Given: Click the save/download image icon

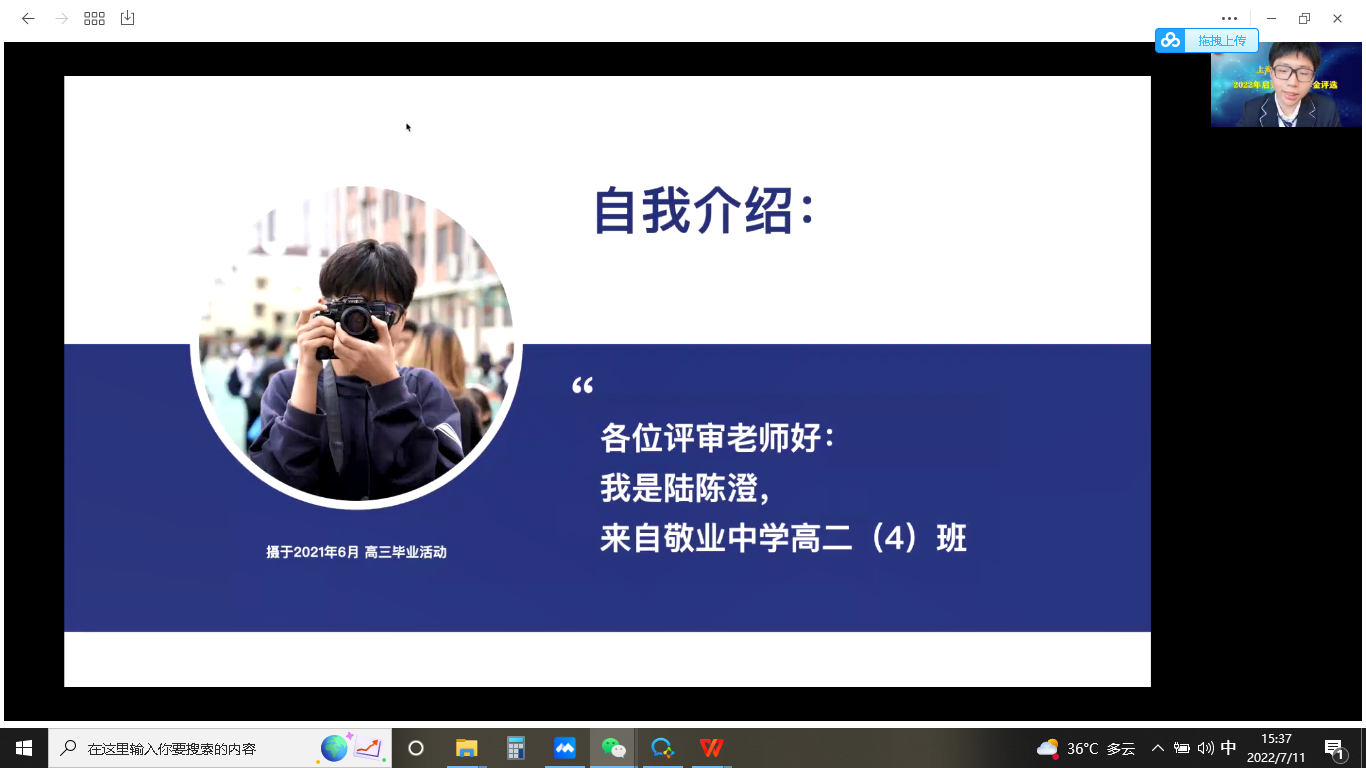Looking at the screenshot, I should [127, 18].
